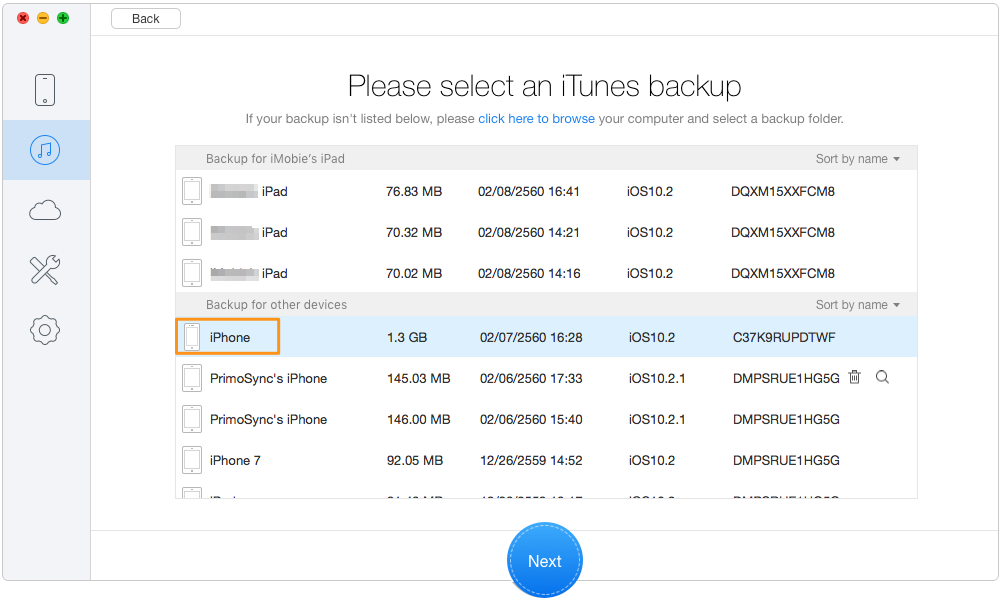Image resolution: width=1000 pixels, height=608 pixels.
Task: Click the date 12/26/2559 14:52
Action: 531,460
